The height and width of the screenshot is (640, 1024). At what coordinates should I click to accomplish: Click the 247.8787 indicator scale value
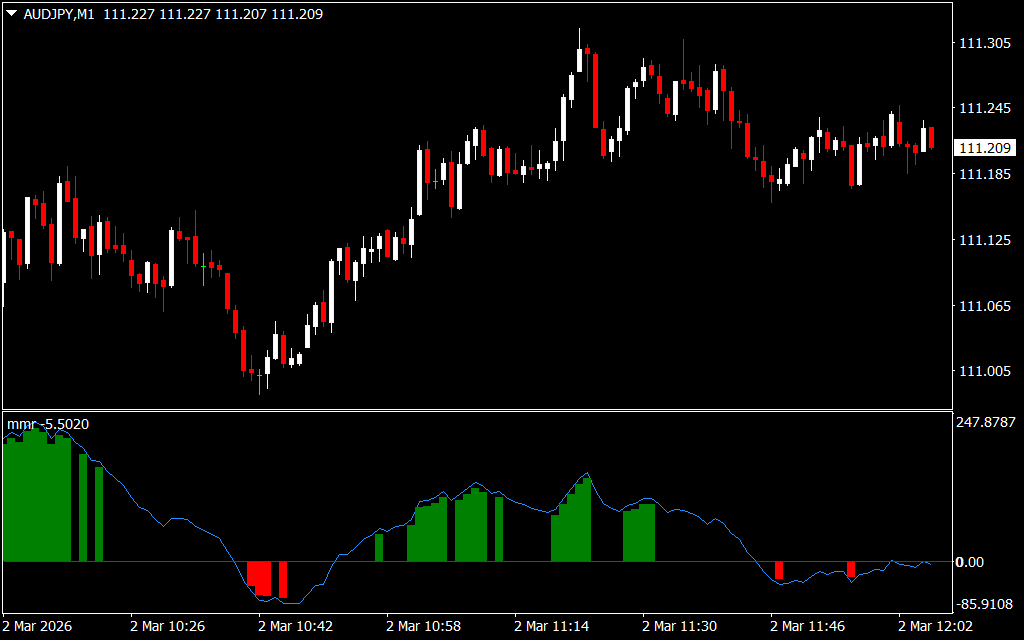[984, 423]
